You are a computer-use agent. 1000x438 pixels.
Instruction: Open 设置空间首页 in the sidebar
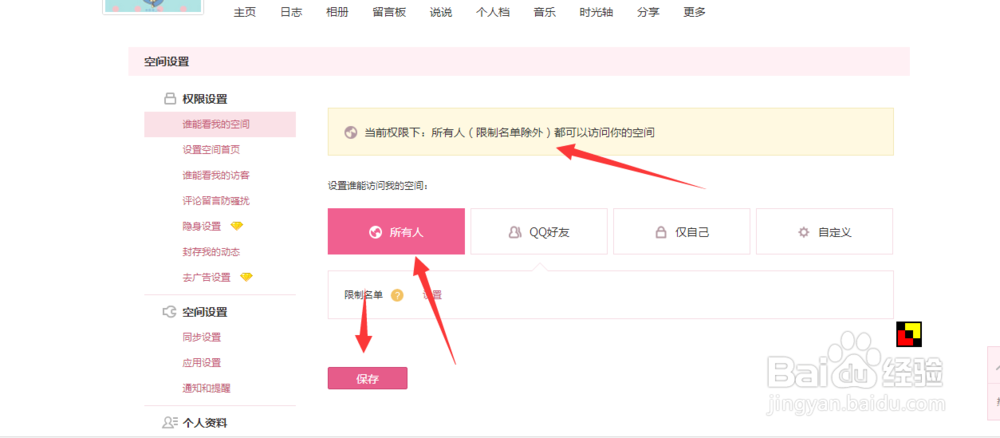point(211,150)
